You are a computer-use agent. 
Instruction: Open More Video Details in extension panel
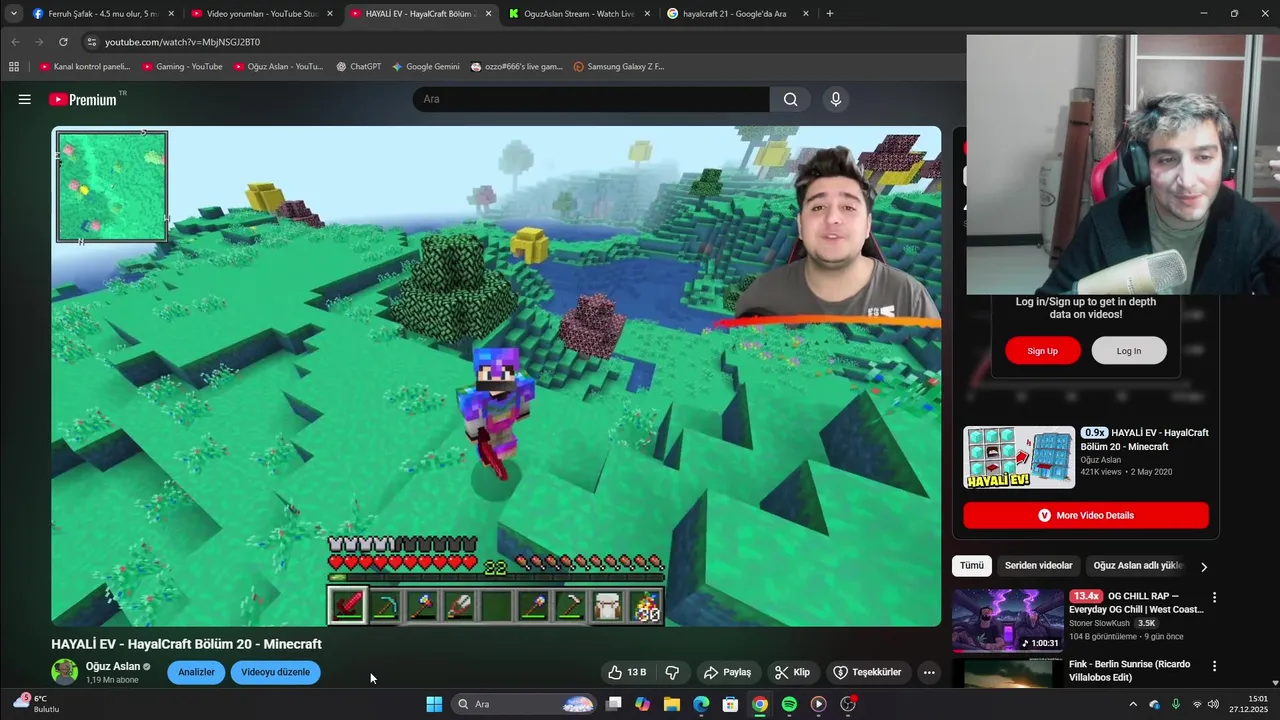coord(1086,515)
